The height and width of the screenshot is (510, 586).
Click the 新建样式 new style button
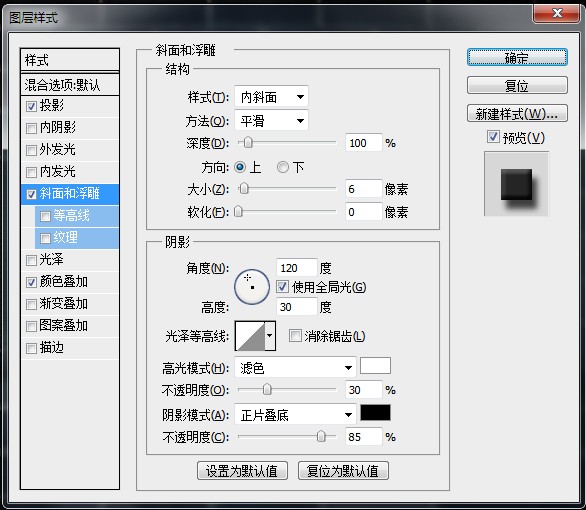pos(517,113)
